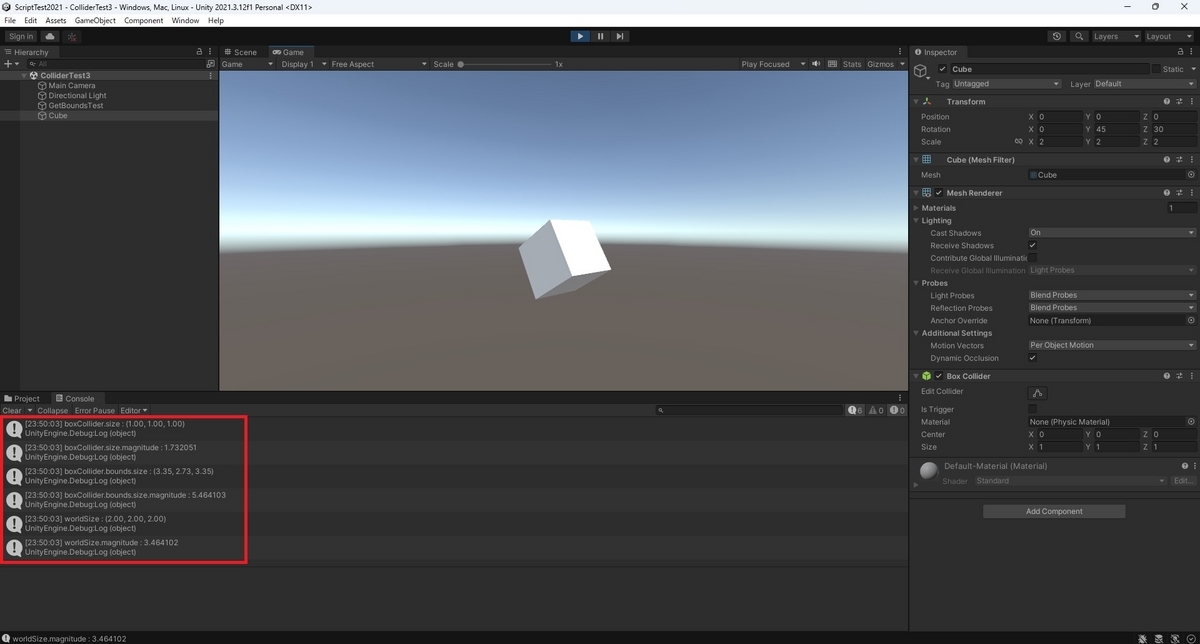This screenshot has width=1200, height=644.
Task: Click the Unity cloud collaboration icon
Action: pos(49,35)
